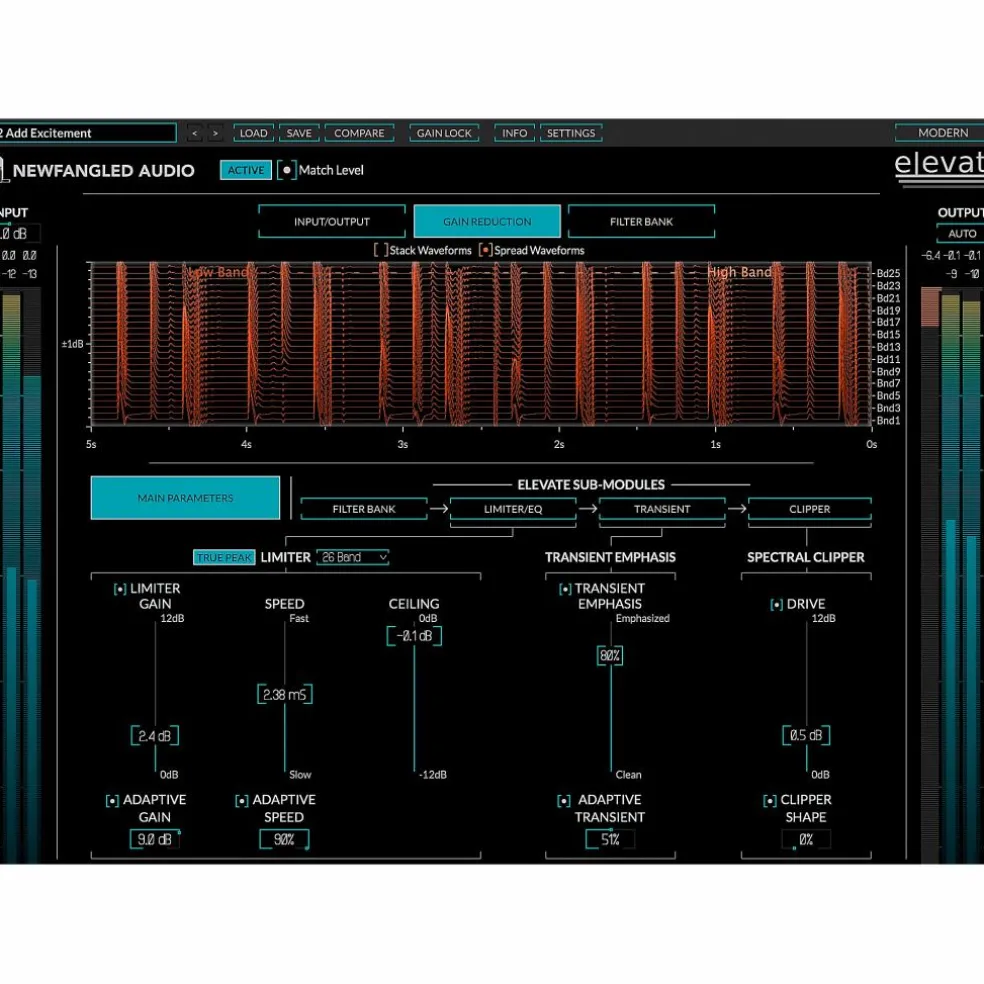The image size is (984, 984).
Task: Click the MODERN theme button
Action: tap(939, 133)
